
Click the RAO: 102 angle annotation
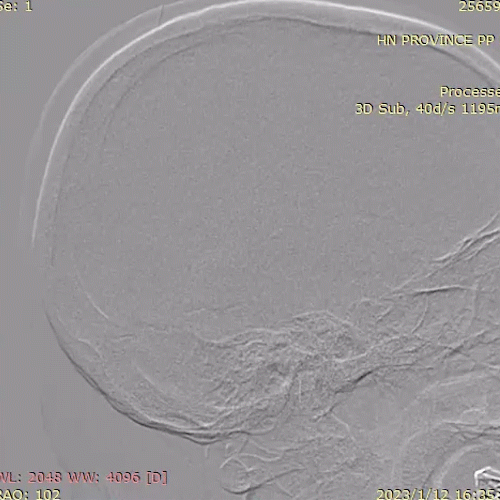pos(30,494)
